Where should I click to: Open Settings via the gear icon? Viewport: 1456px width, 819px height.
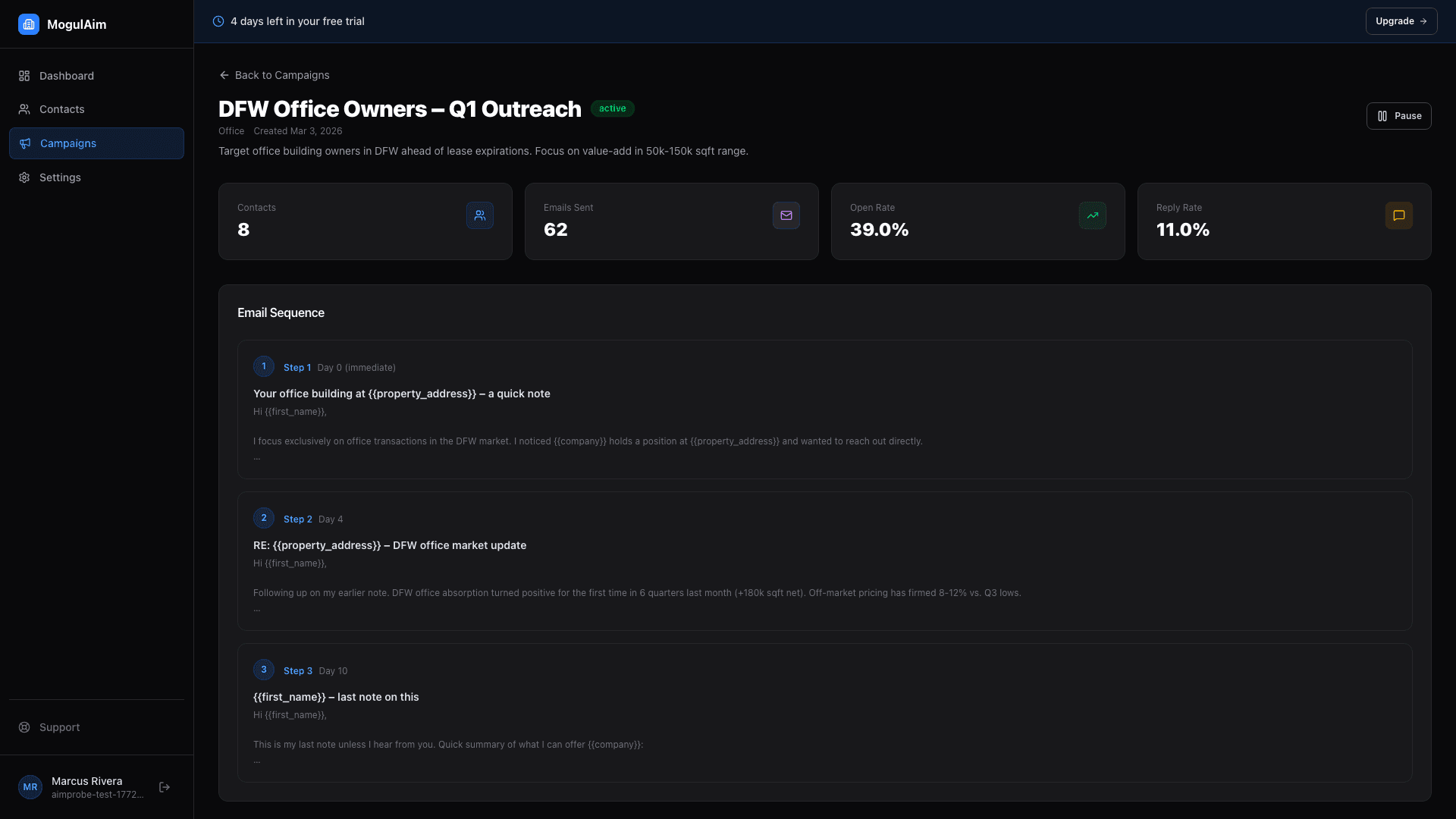(x=23, y=177)
